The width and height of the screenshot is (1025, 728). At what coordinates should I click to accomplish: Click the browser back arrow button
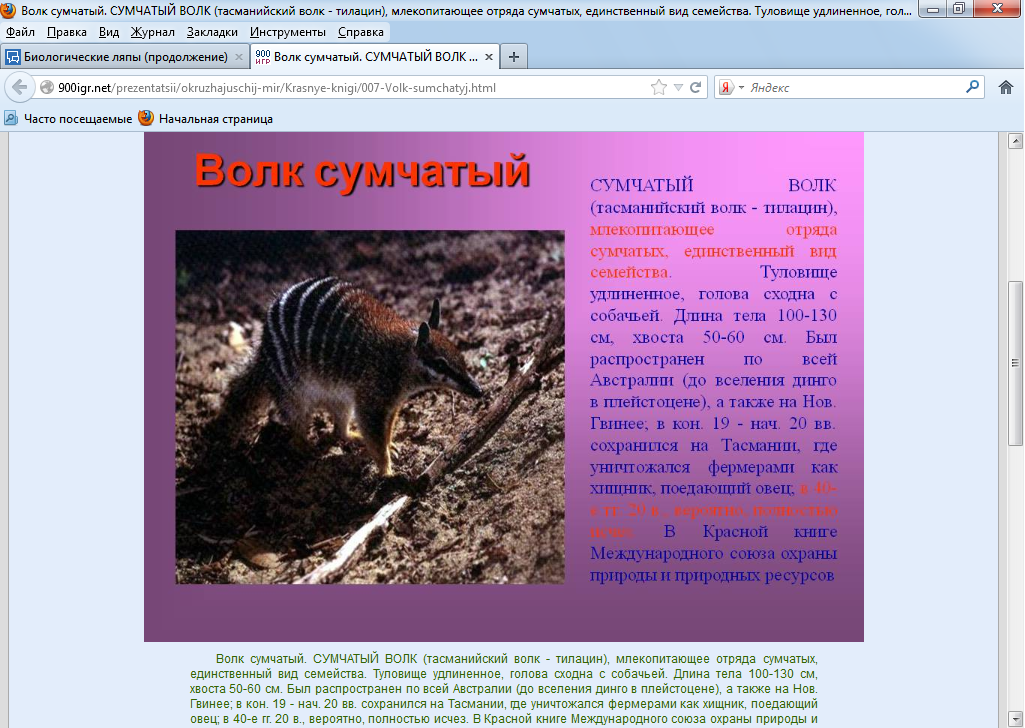pyautogui.click(x=19, y=88)
